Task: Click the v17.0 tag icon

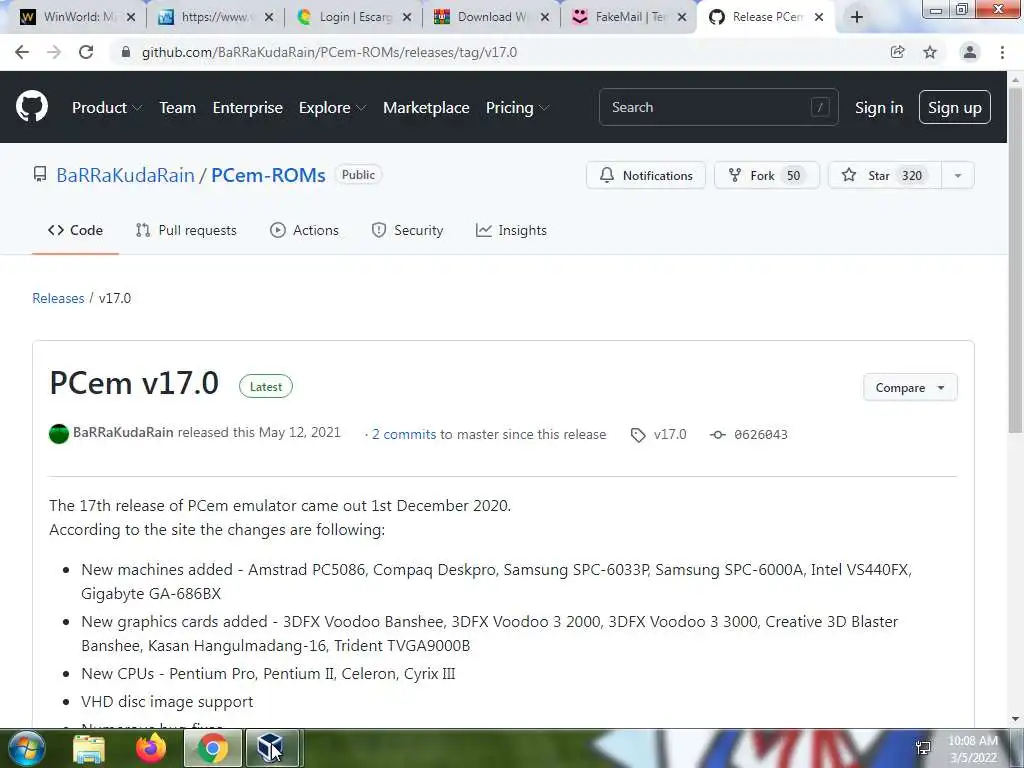Action: [638, 435]
